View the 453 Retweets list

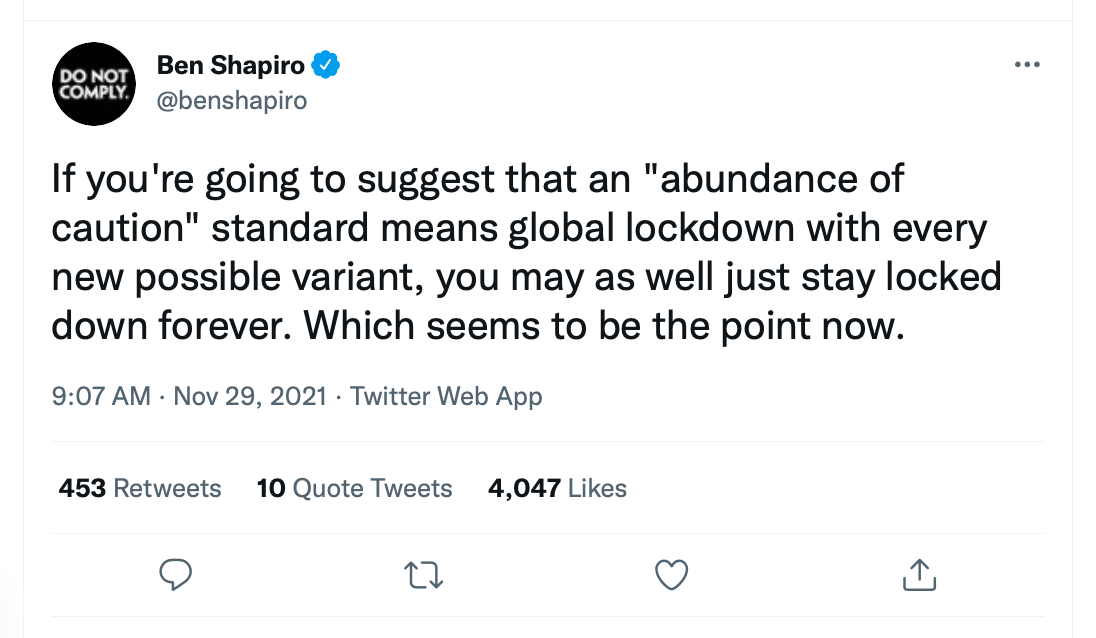pyautogui.click(x=140, y=488)
